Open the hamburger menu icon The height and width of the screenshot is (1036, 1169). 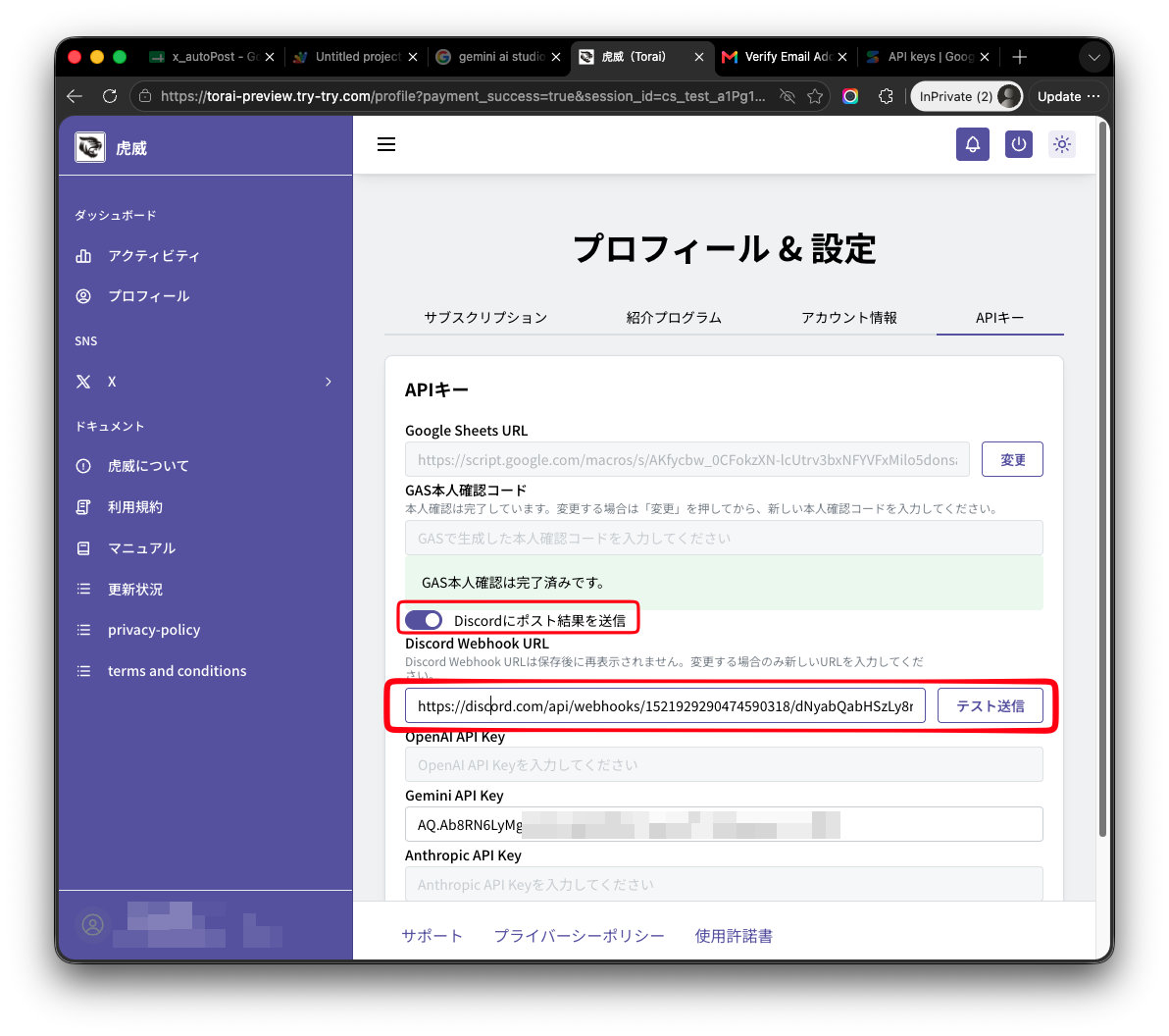point(386,144)
